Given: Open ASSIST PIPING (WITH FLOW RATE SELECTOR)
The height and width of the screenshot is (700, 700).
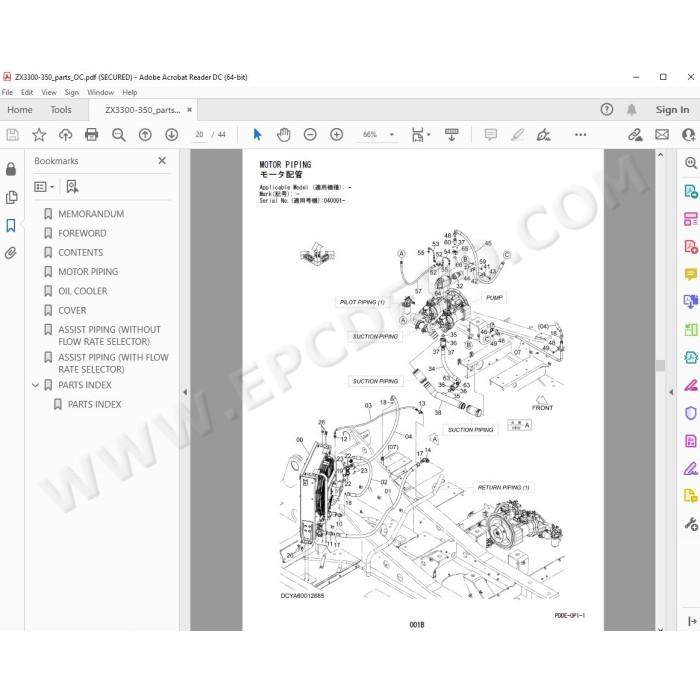Looking at the screenshot, I should (x=113, y=363).
